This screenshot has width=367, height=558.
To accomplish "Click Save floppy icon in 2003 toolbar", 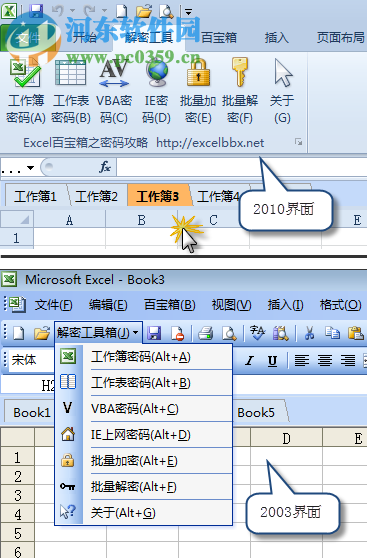I will pos(154,333).
